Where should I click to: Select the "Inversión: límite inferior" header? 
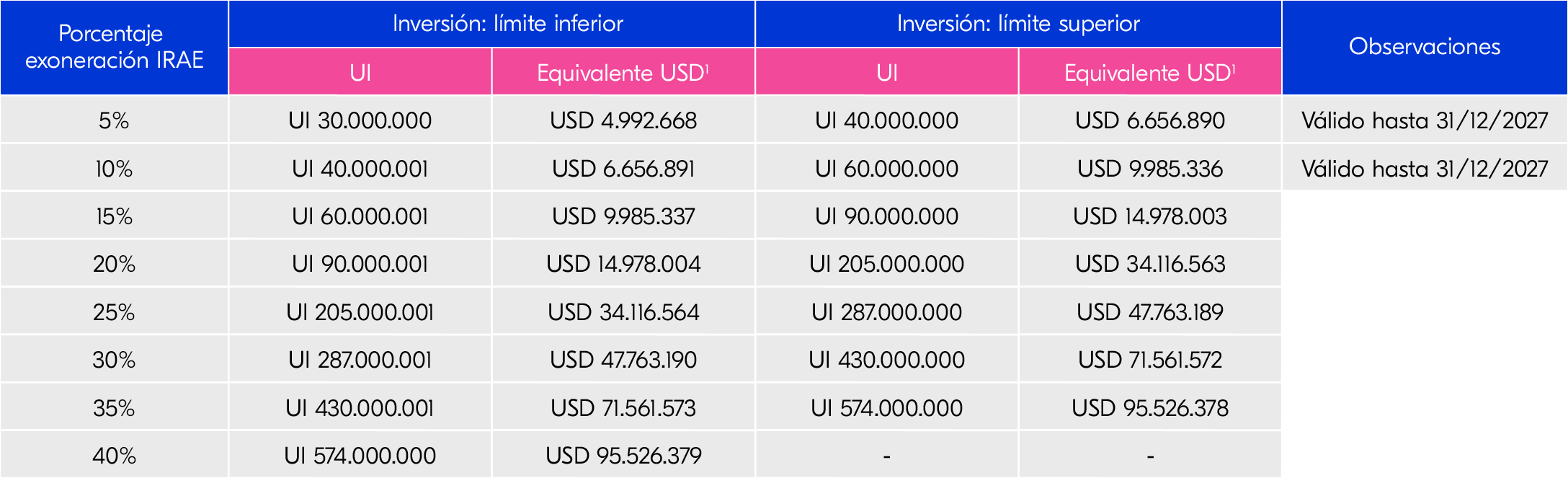507,24
